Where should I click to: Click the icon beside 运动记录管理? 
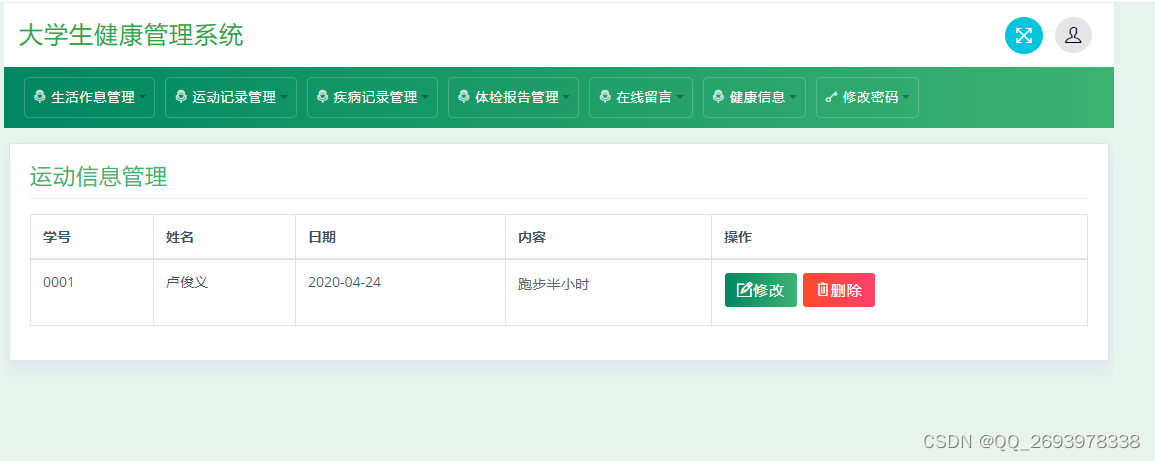click(x=181, y=96)
